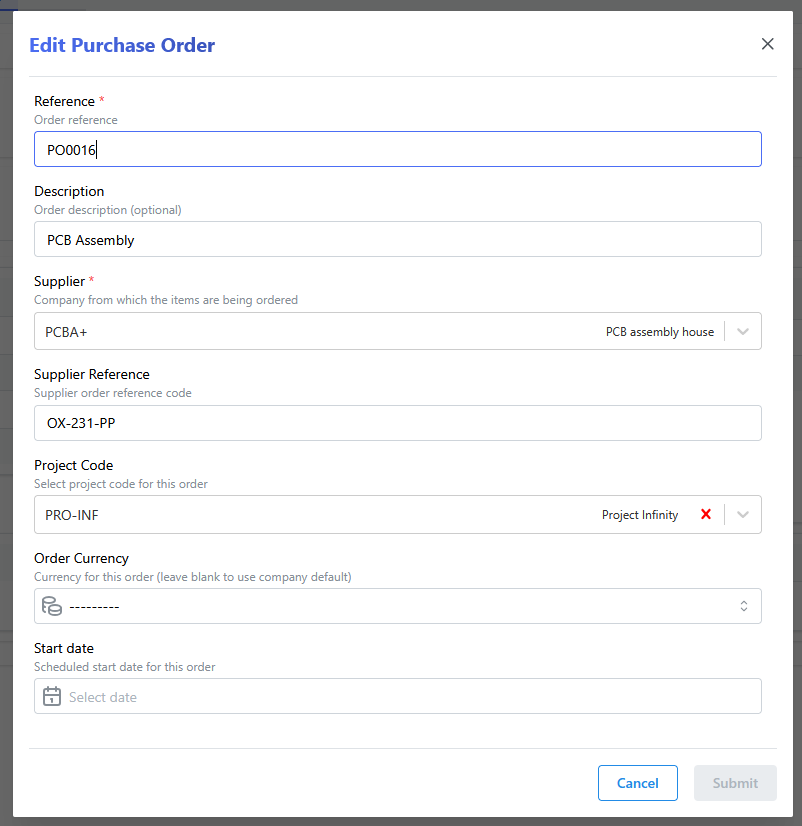Screen dimensions: 802x826
Task: Click the PCB assembly house description text
Action: coord(660,332)
